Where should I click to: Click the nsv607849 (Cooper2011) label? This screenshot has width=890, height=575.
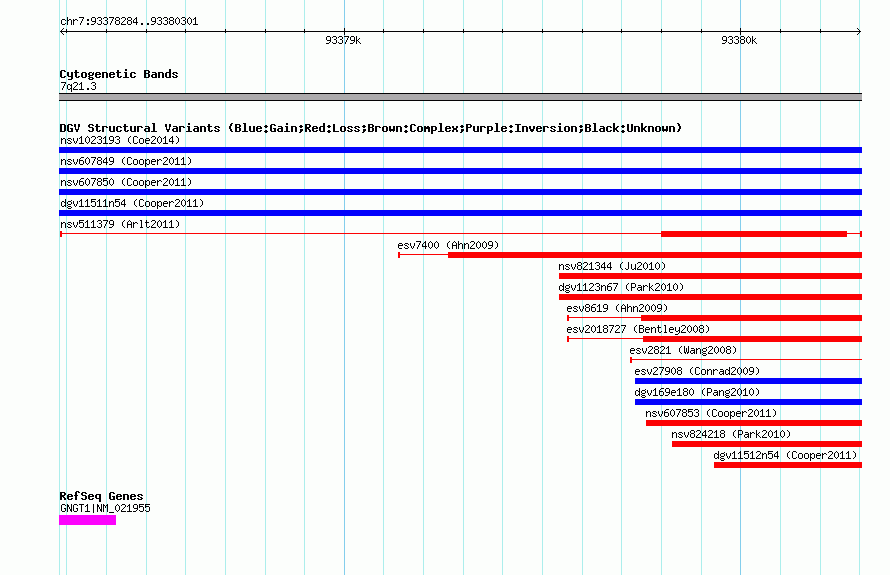click(x=126, y=161)
